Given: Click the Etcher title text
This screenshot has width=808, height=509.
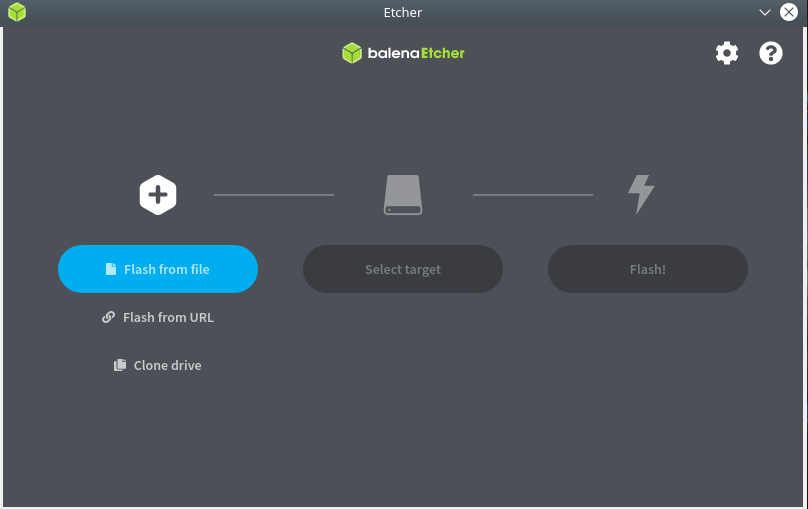Looking at the screenshot, I should coord(403,12).
